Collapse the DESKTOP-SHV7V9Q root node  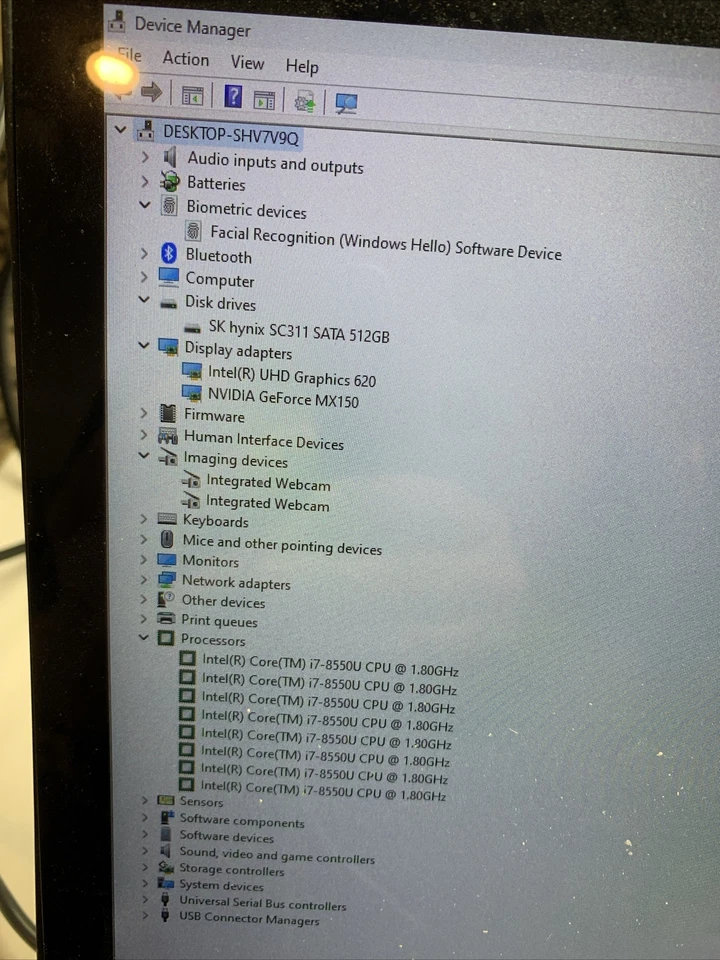pos(121,130)
